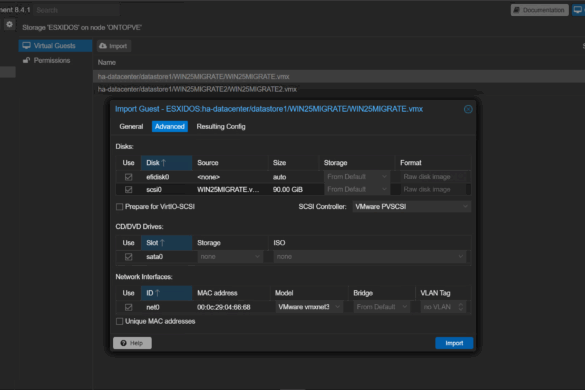This screenshot has height=390, width=585.
Task: Click the monitor icon button at top right
Action: click(x=578, y=10)
